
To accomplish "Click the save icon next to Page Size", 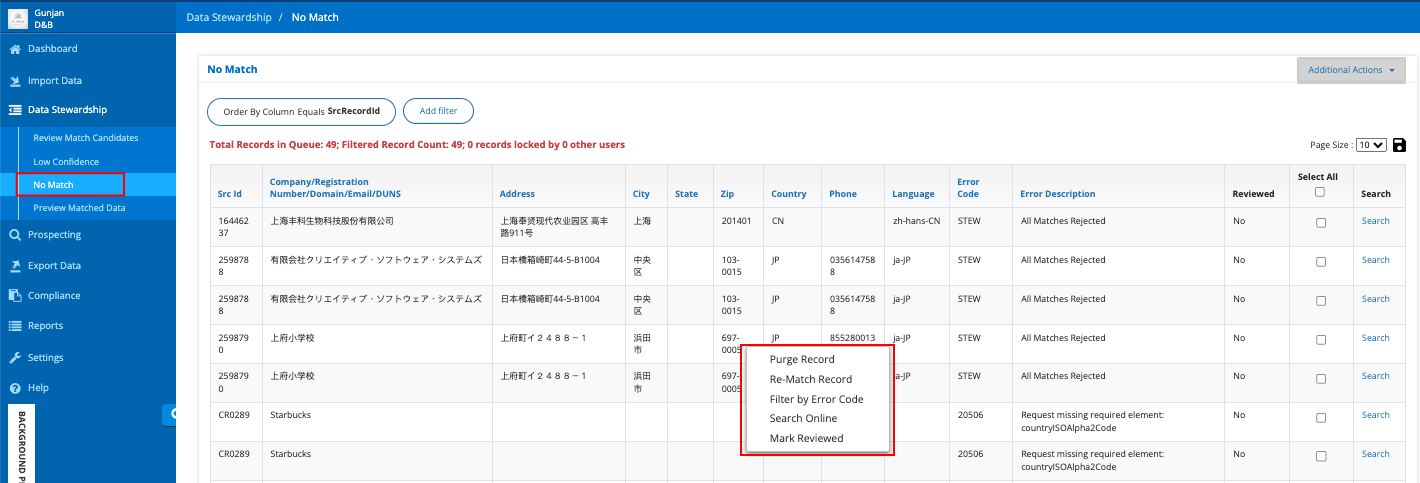I will (1399, 145).
